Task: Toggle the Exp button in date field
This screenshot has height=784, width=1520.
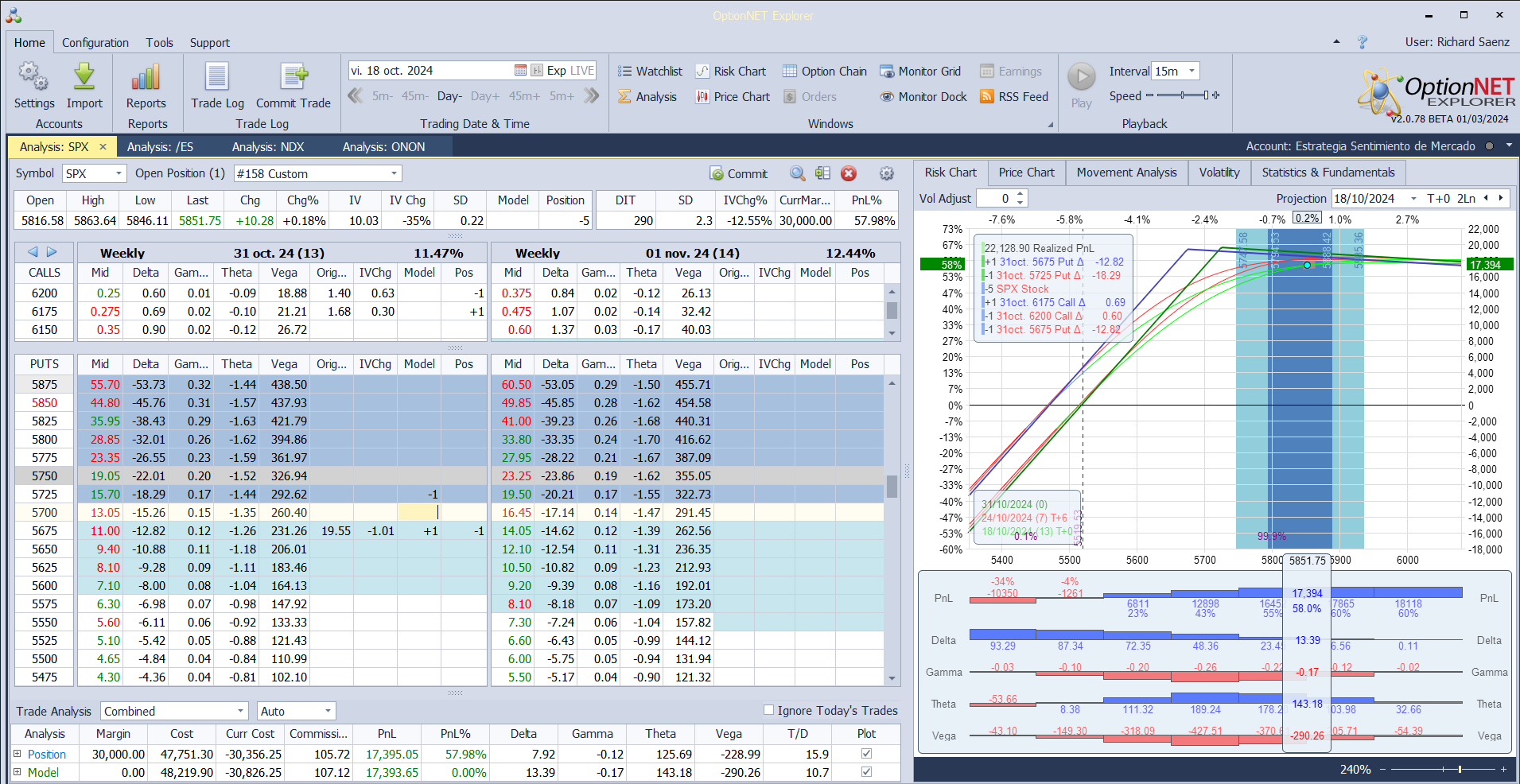Action: pyautogui.click(x=556, y=70)
